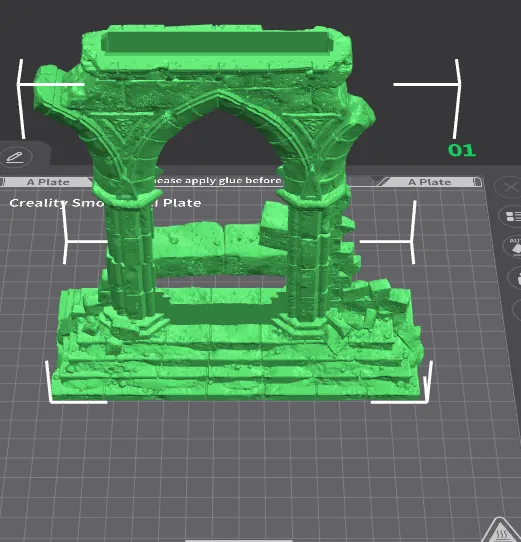Click the right 'A Plate' label

(430, 182)
